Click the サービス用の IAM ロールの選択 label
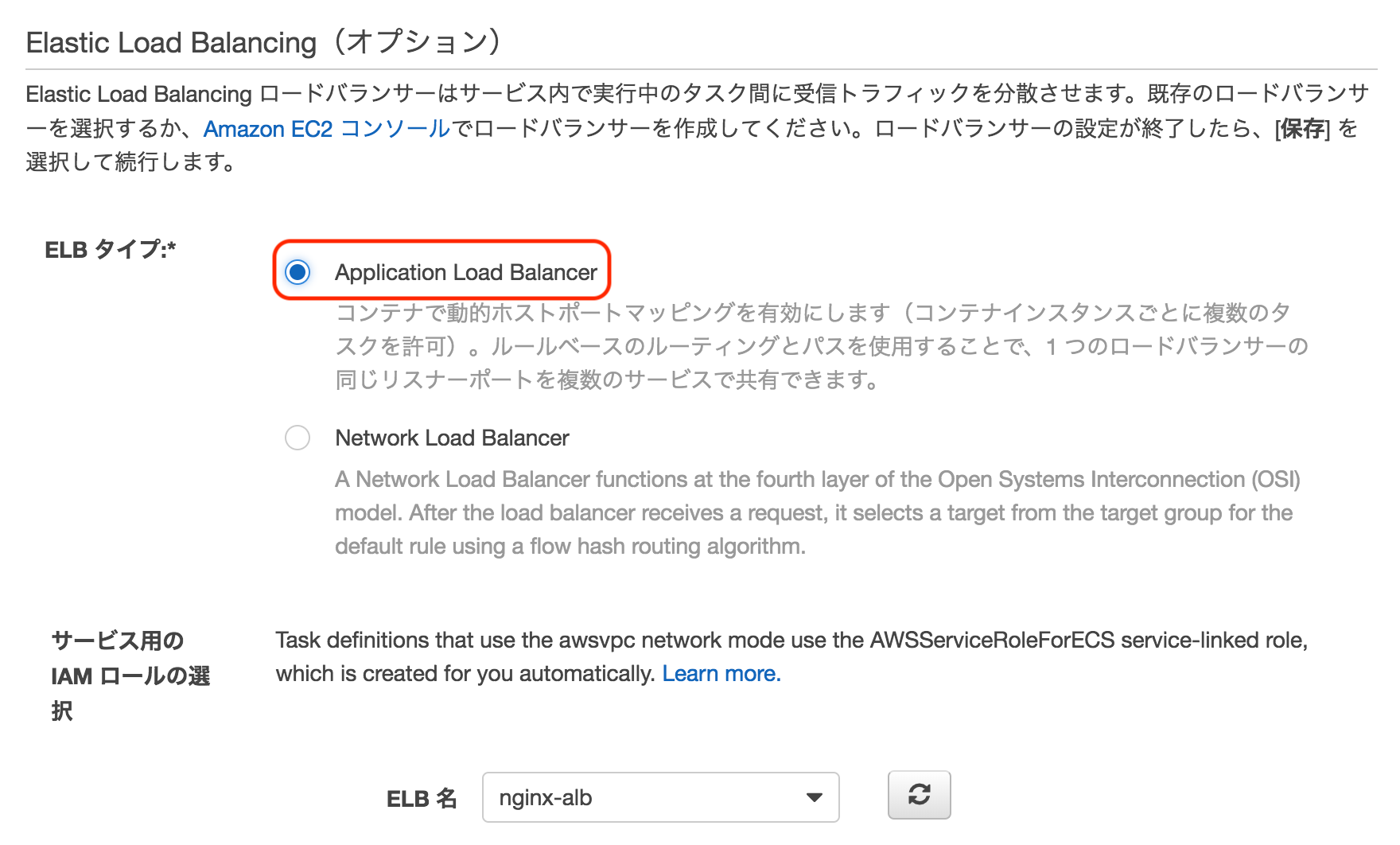Image resolution: width=1400 pixels, height=845 pixels. coord(130,676)
